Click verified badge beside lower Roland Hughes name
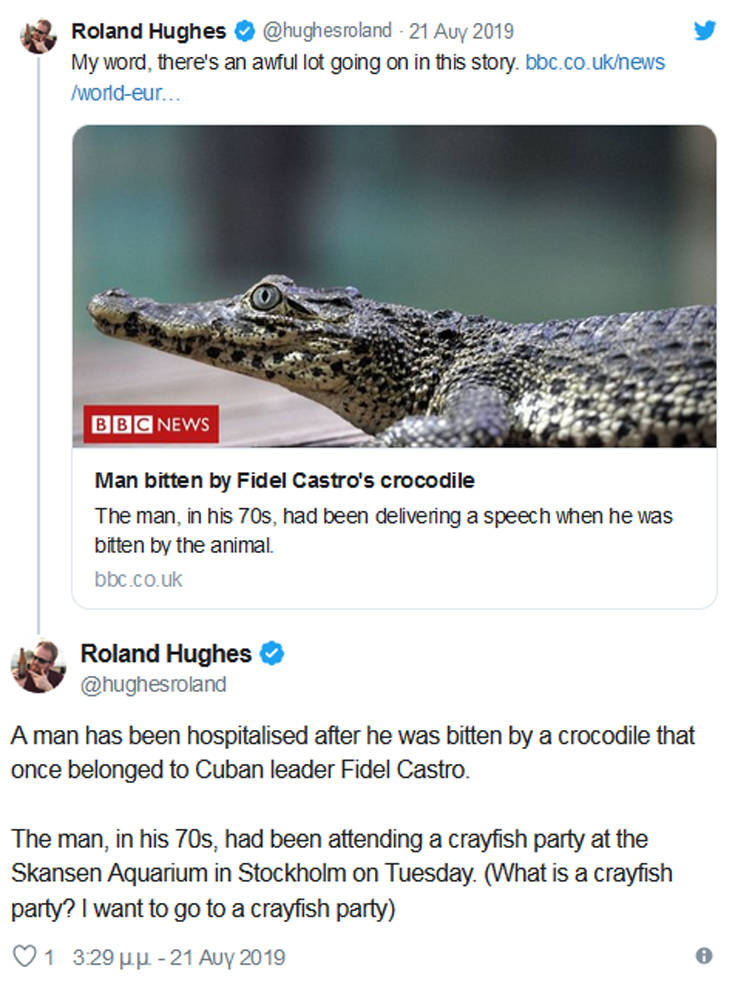The image size is (735, 985). coord(272,654)
